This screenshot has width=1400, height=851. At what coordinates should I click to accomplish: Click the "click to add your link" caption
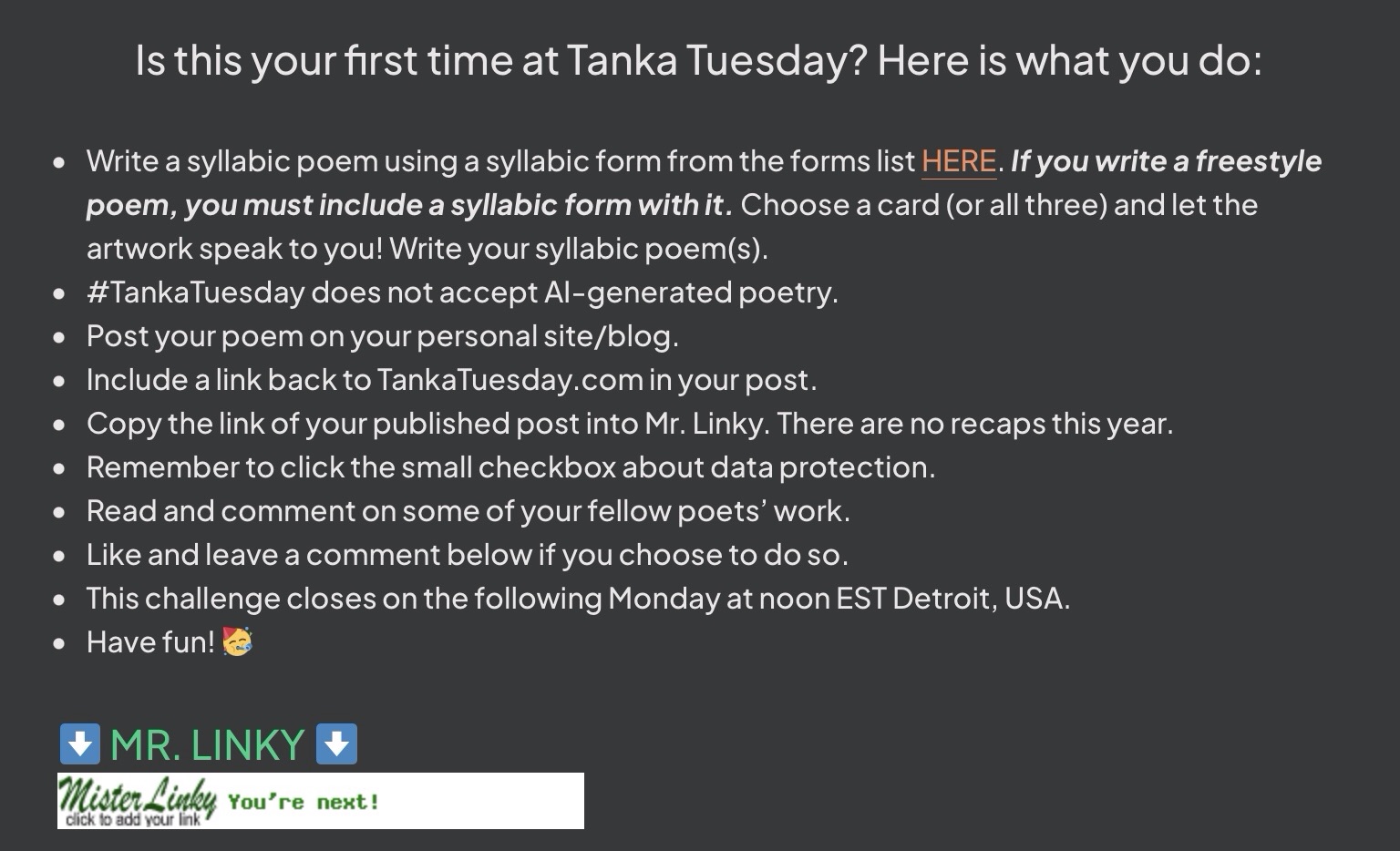pos(133,820)
